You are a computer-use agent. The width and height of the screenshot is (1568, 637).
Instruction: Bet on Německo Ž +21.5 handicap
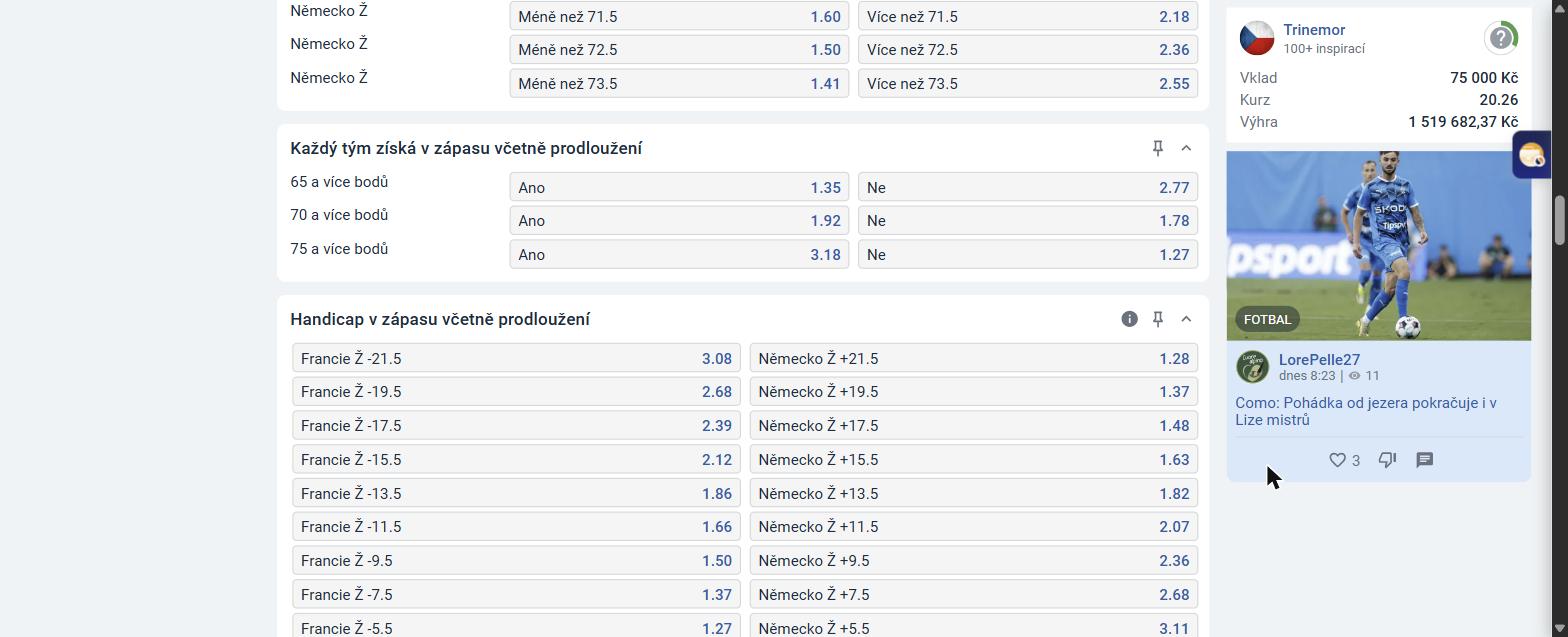[974, 359]
